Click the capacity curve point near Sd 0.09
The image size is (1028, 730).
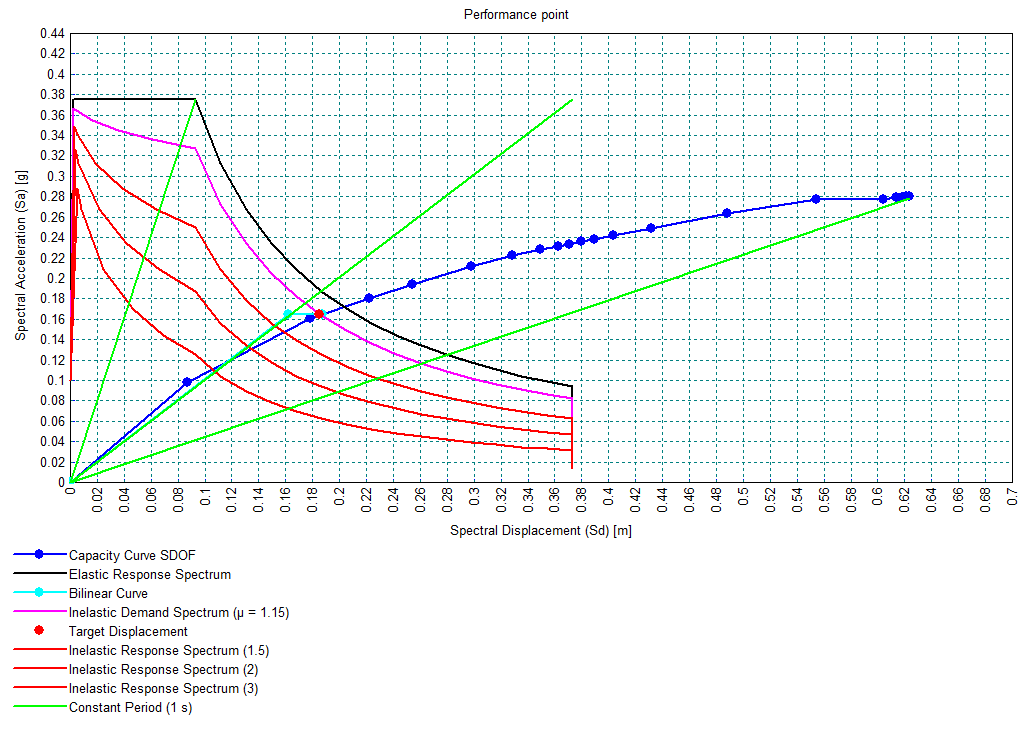click(x=187, y=382)
